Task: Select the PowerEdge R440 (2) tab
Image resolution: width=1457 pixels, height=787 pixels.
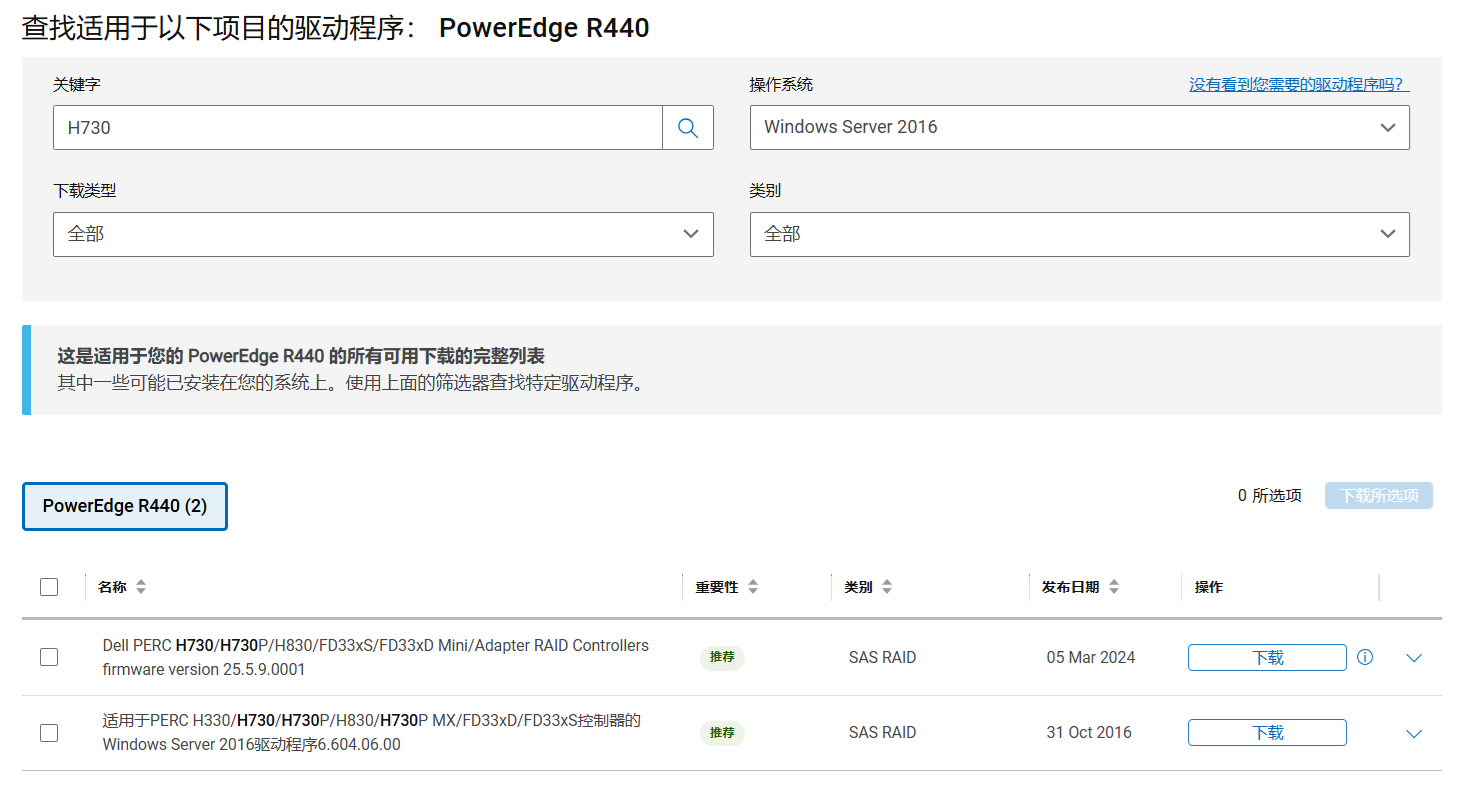Action: (124, 506)
